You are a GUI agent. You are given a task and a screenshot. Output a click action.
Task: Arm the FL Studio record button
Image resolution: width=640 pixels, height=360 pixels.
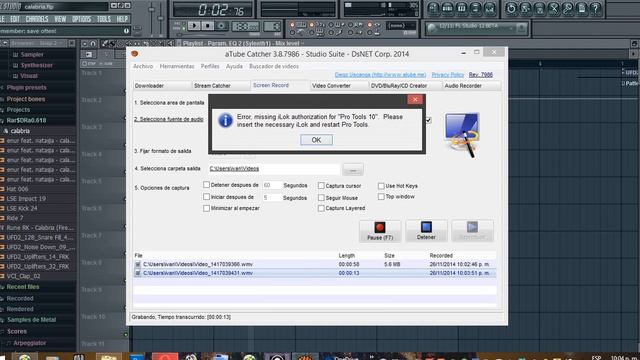point(222,26)
